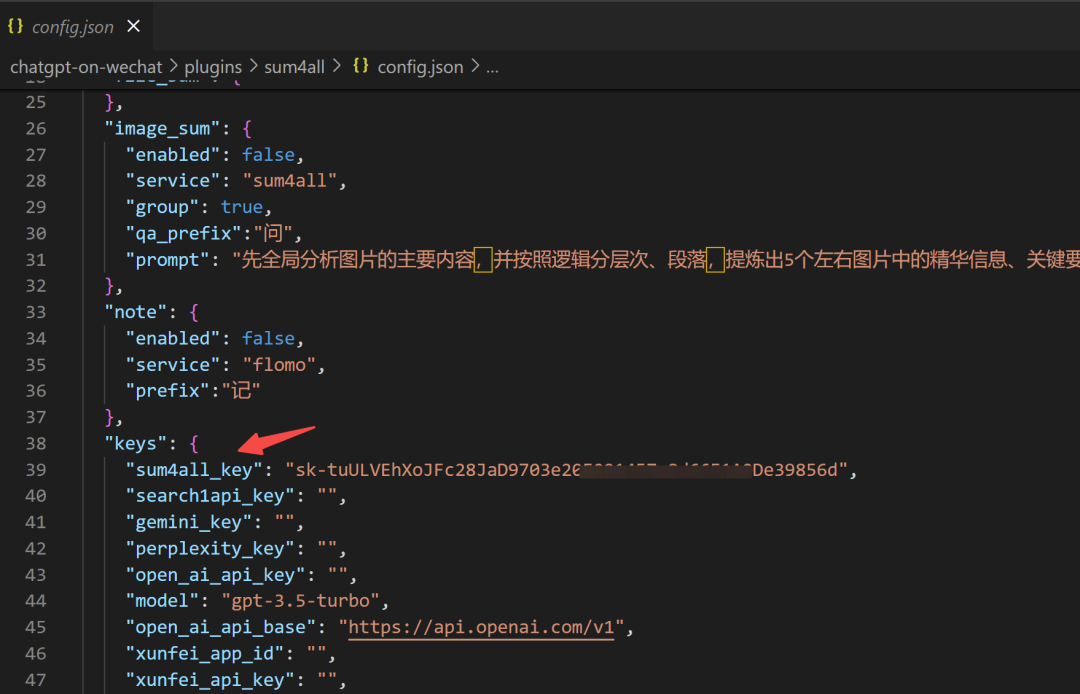The image size is (1080, 694).
Task: Click the "enabled" key on line 34
Action: click(173, 339)
